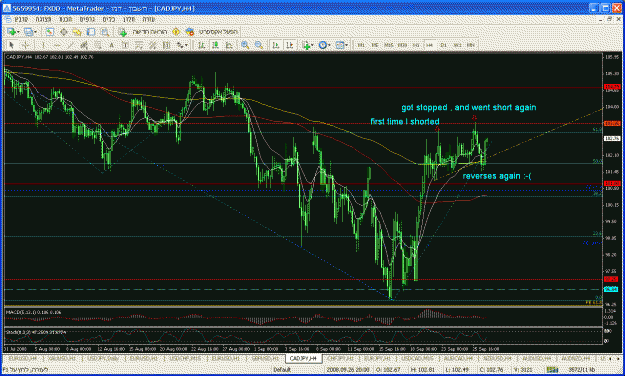The height and width of the screenshot is (376, 625).
Task: Select the Horizontal Line drawing tool
Action: pos(57,45)
